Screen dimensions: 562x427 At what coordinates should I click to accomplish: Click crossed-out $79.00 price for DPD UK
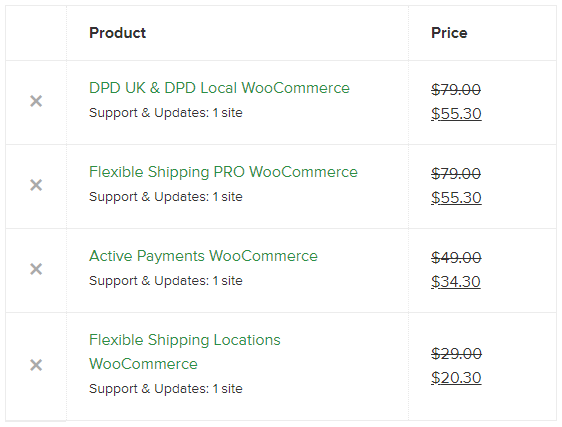point(456,90)
